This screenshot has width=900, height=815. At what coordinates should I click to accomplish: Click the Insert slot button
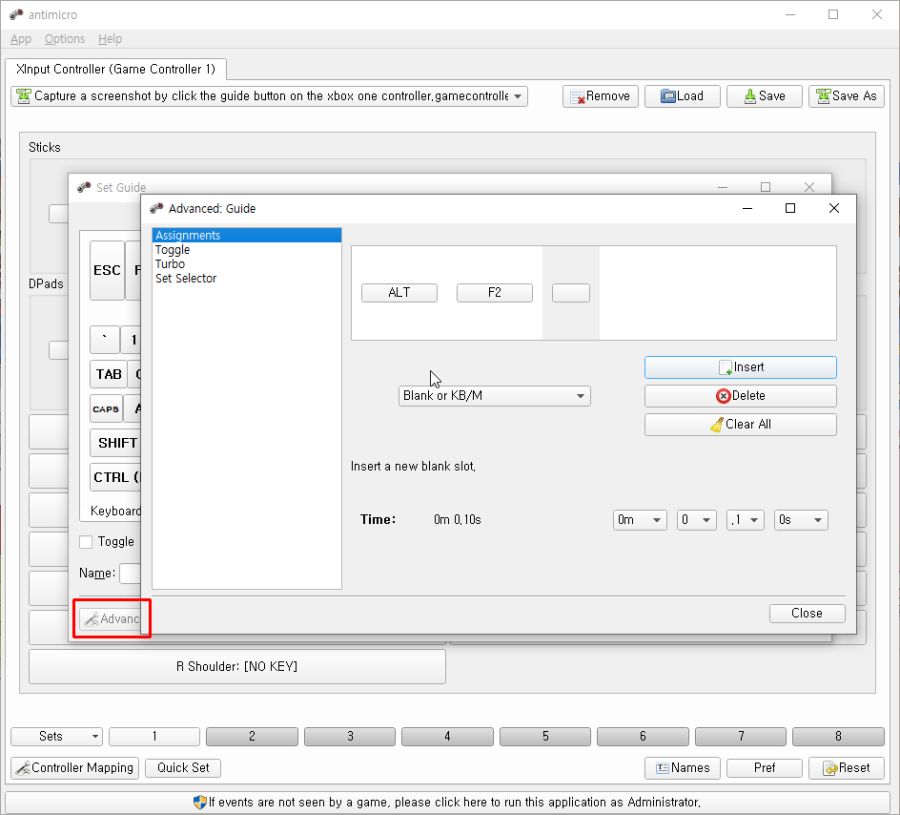coord(740,367)
